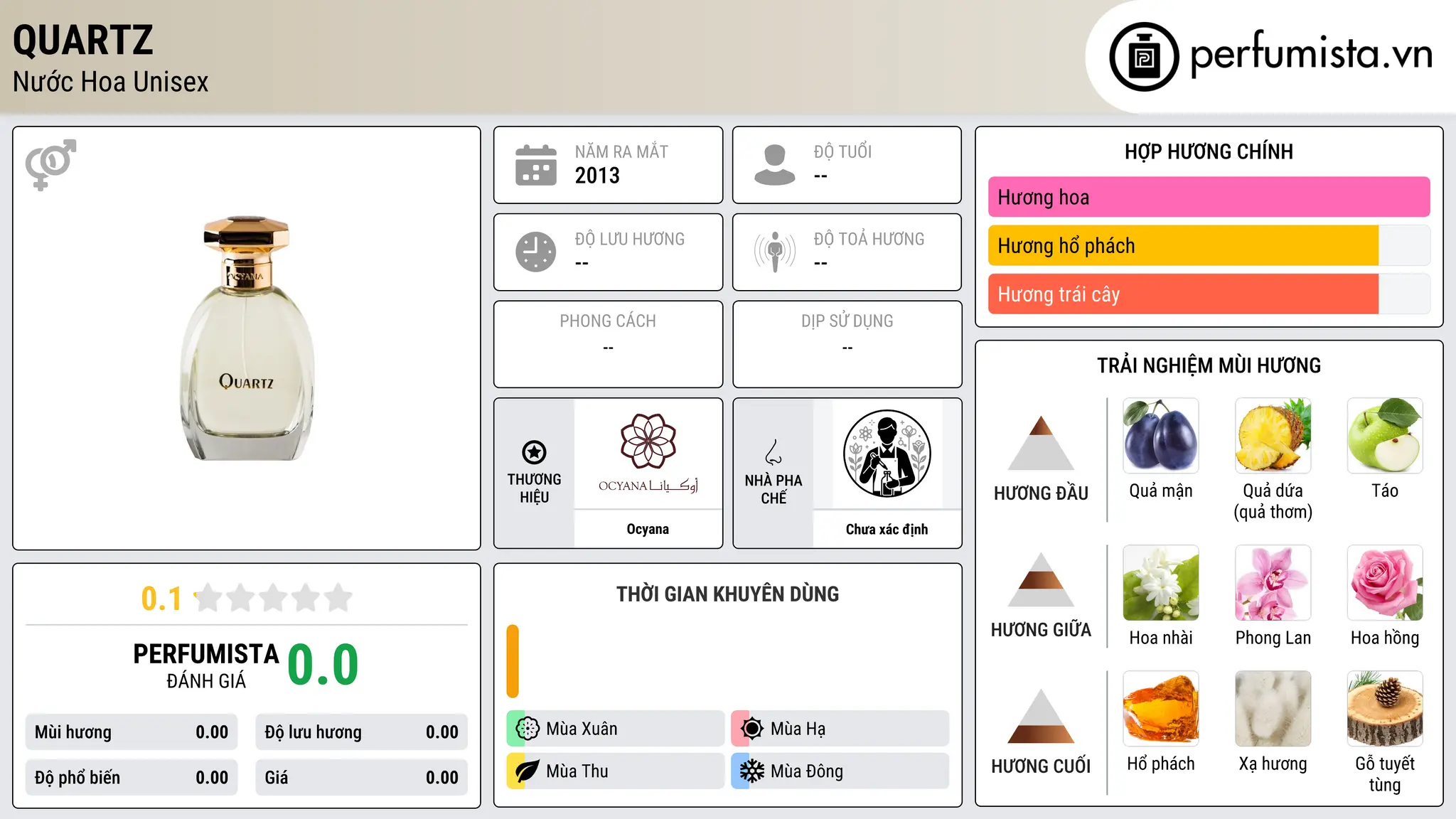Click the Xạ hương note label
Image resolution: width=1456 pixels, height=819 pixels.
point(1273,764)
